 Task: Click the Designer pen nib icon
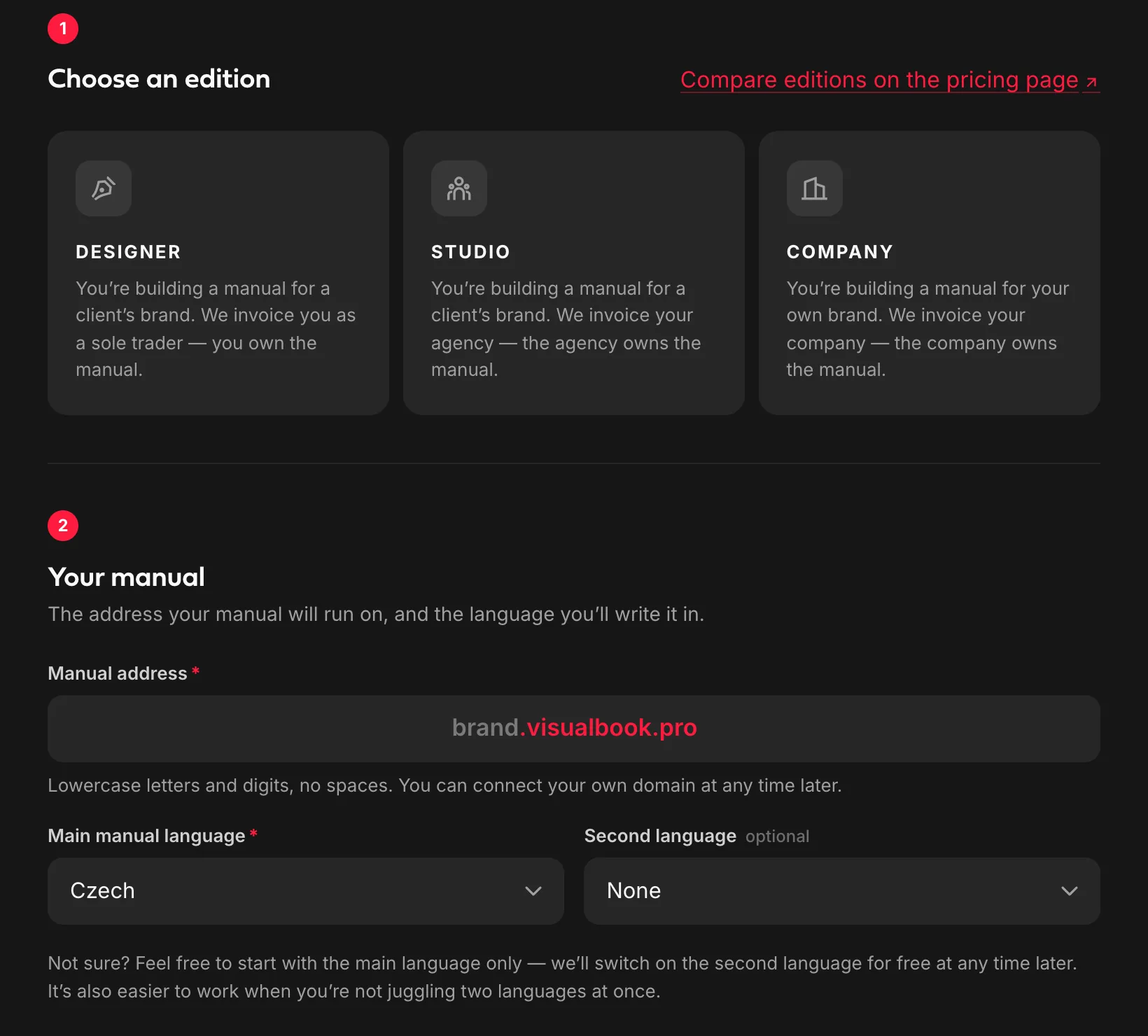[x=104, y=188]
